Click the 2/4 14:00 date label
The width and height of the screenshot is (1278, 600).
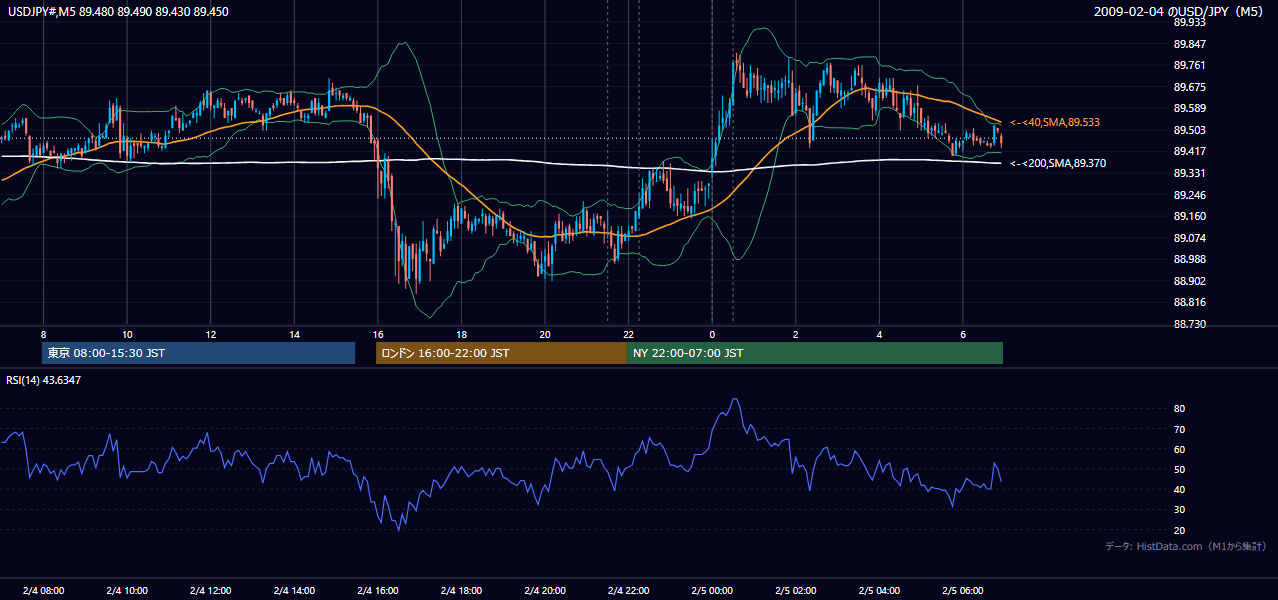[x=294, y=590]
